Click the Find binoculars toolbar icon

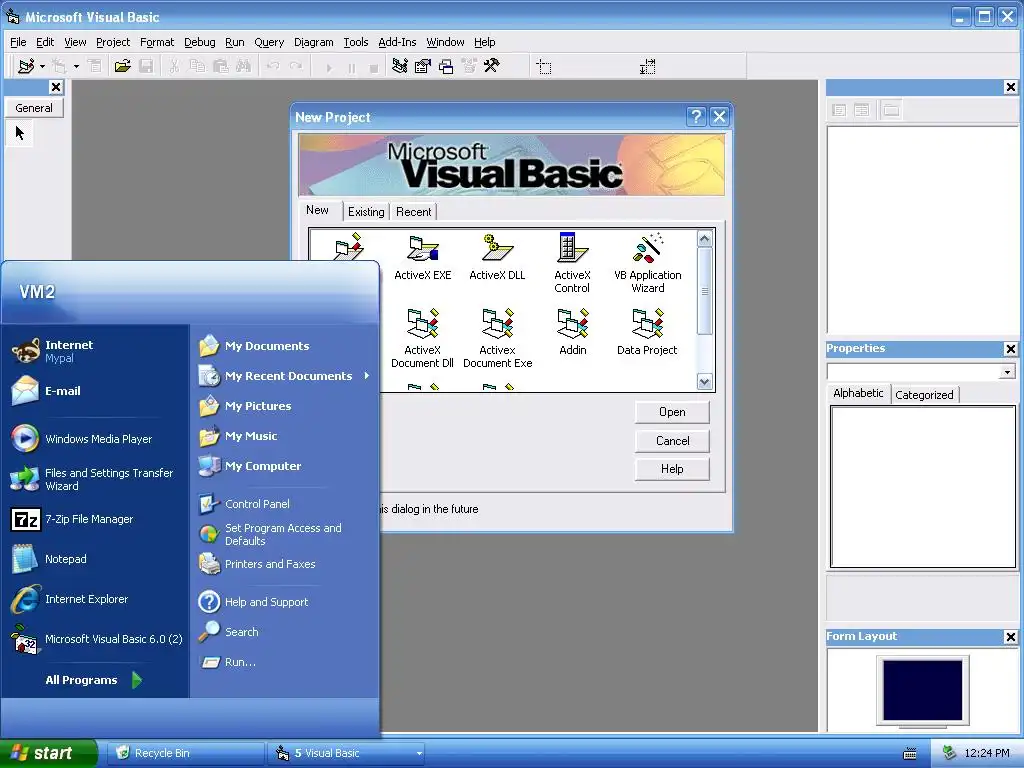[x=244, y=66]
